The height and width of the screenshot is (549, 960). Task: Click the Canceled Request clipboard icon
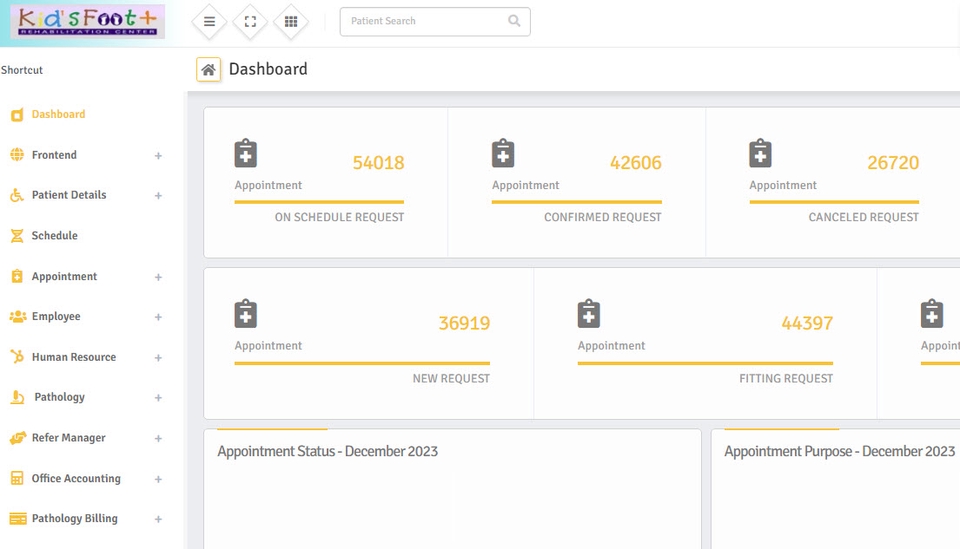pos(760,153)
